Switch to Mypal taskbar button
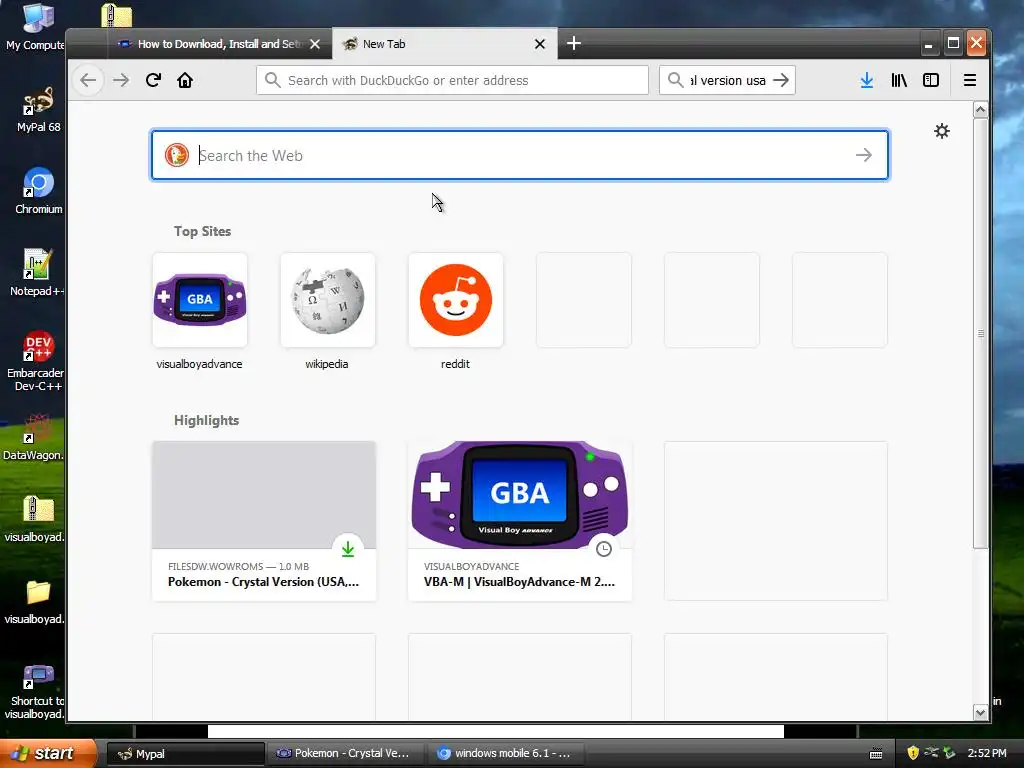The image size is (1024, 768). [x=185, y=754]
